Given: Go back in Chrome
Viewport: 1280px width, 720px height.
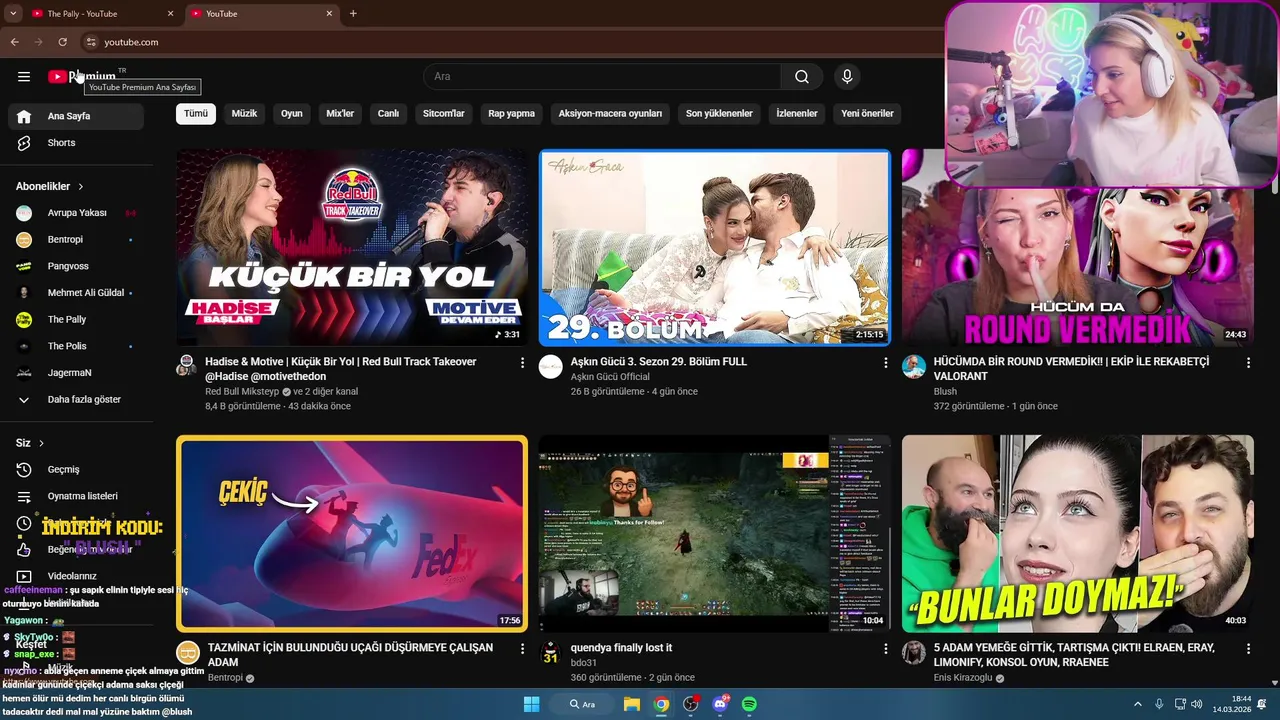Looking at the screenshot, I should 15,42.
